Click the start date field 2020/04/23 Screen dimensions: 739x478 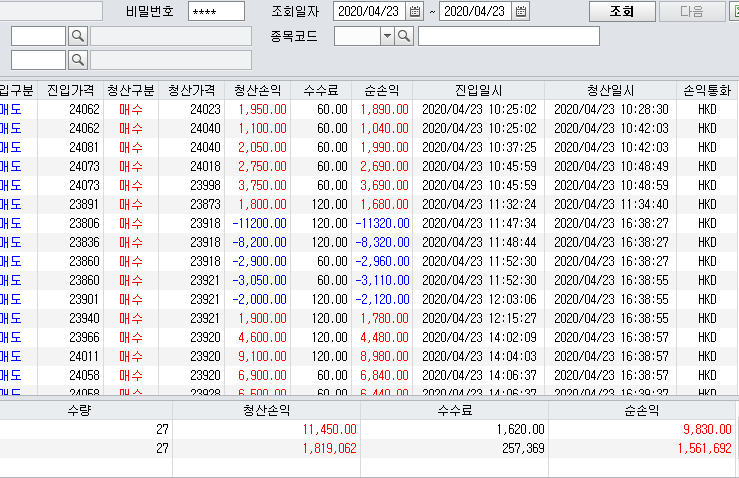point(369,12)
